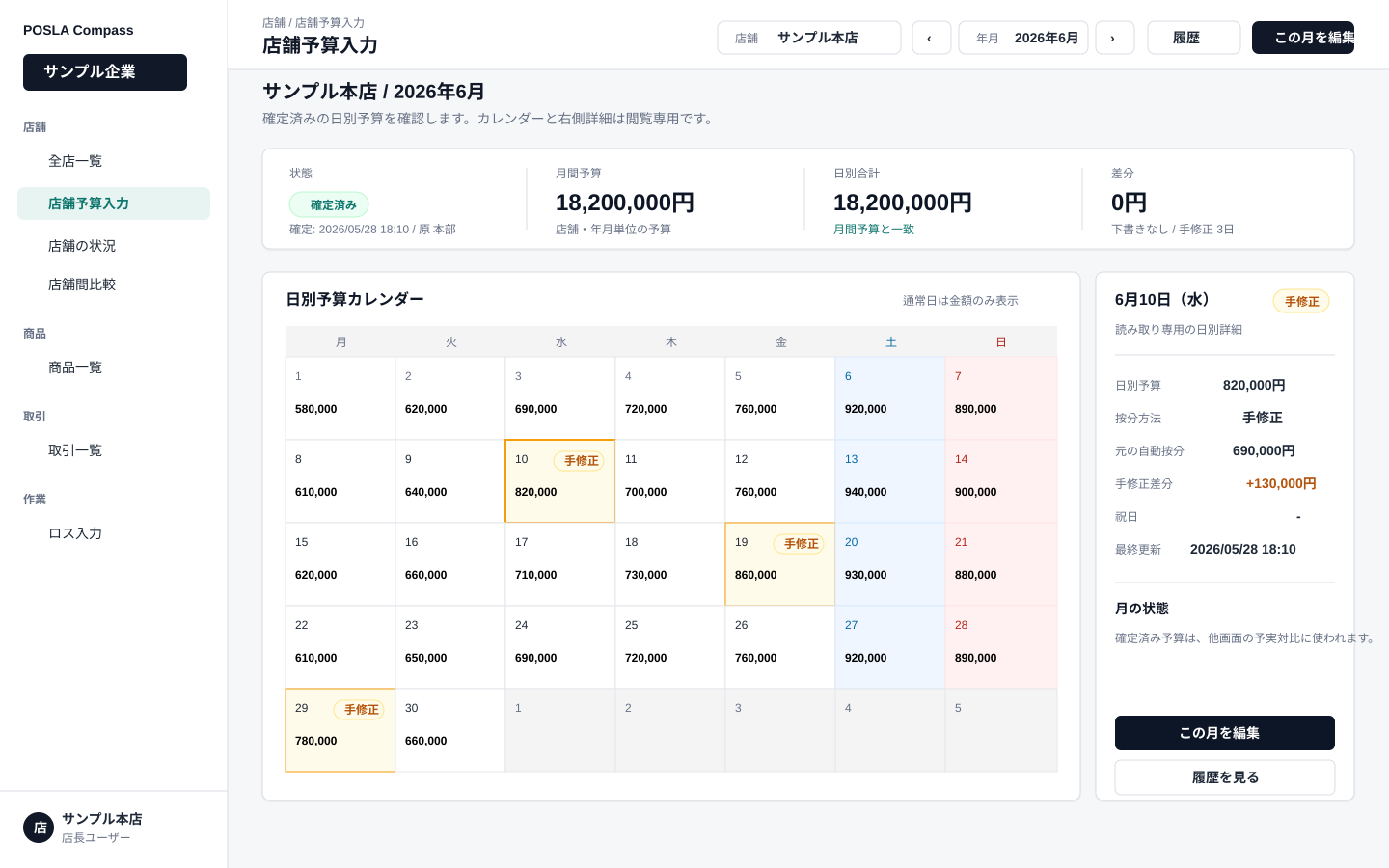The image size is (1389, 868).
Task: Select June 19 calendar cell
Action: (780, 564)
